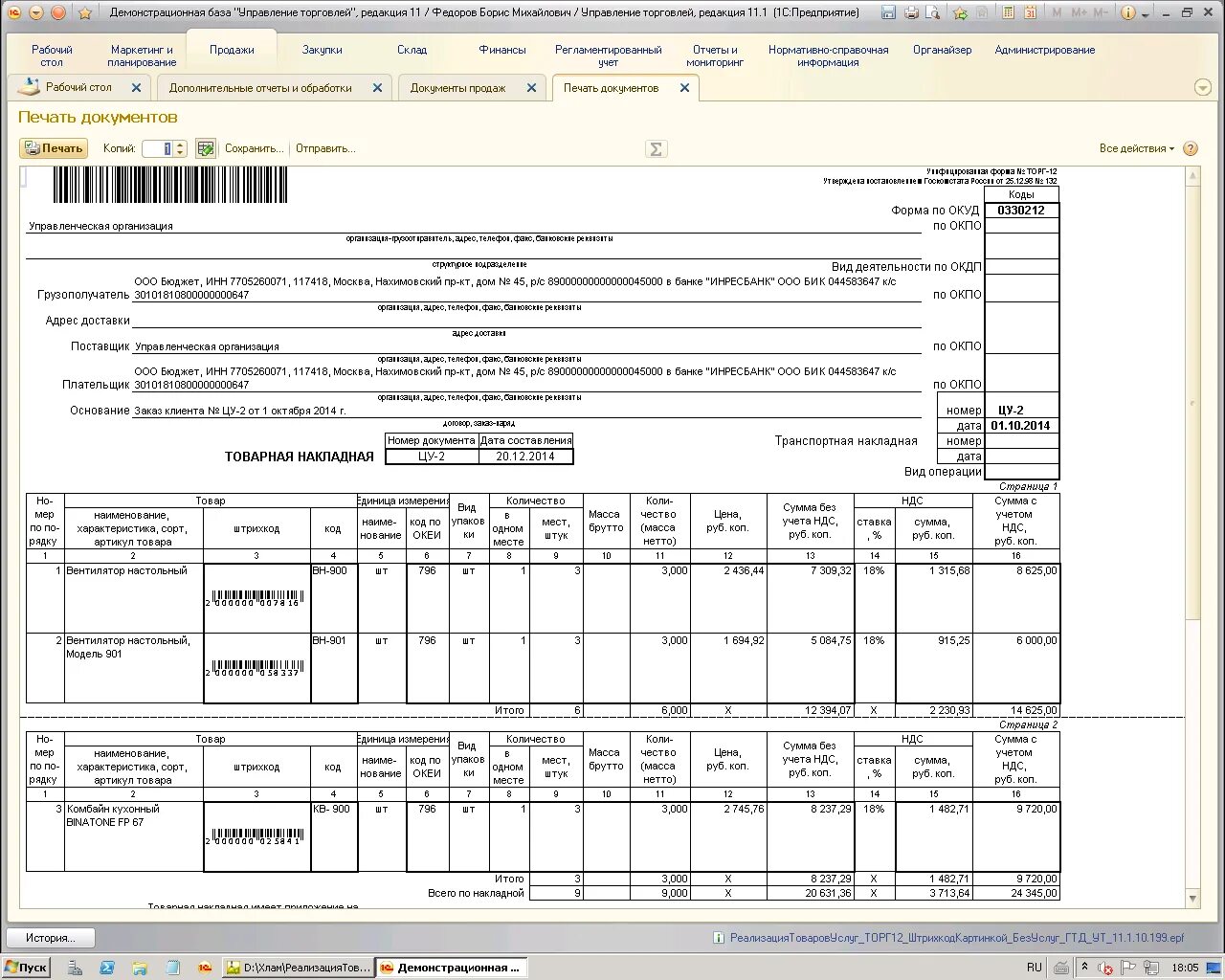This screenshot has height=980, width=1225.
Task: Open the help question mark icon
Action: coord(1191,148)
